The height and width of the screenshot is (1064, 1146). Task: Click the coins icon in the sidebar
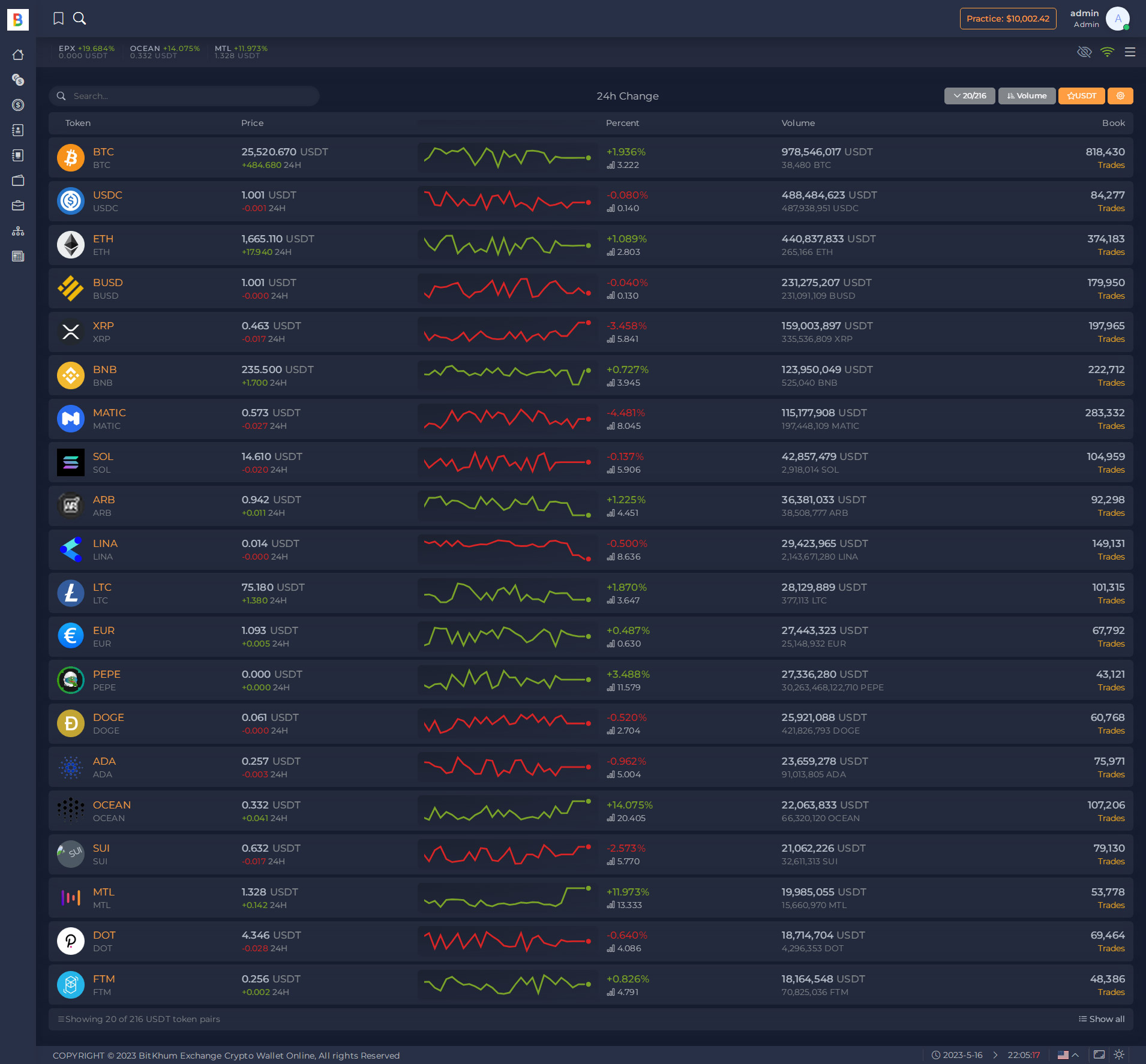coord(18,80)
